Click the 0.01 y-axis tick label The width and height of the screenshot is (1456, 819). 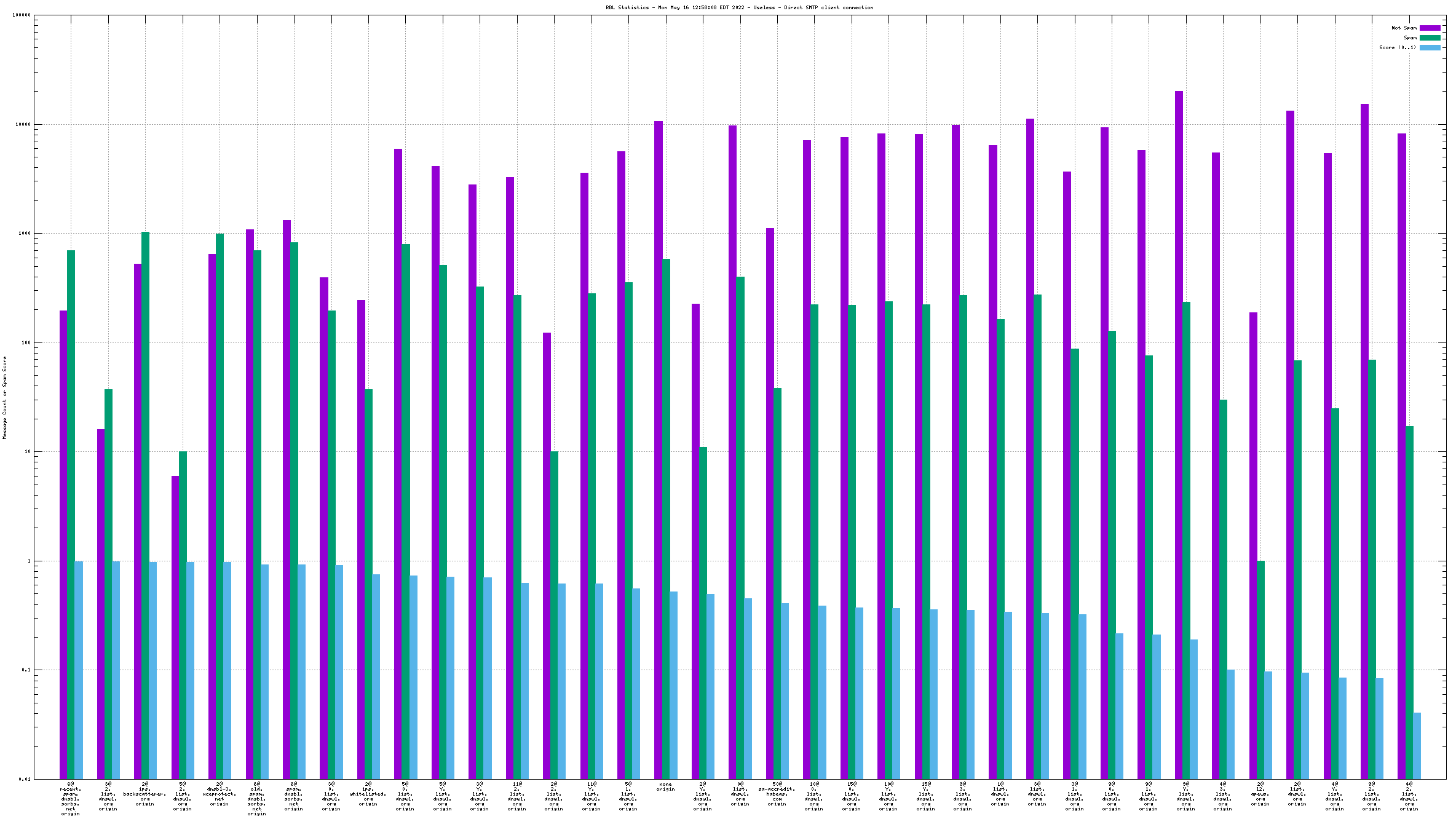pos(25,779)
